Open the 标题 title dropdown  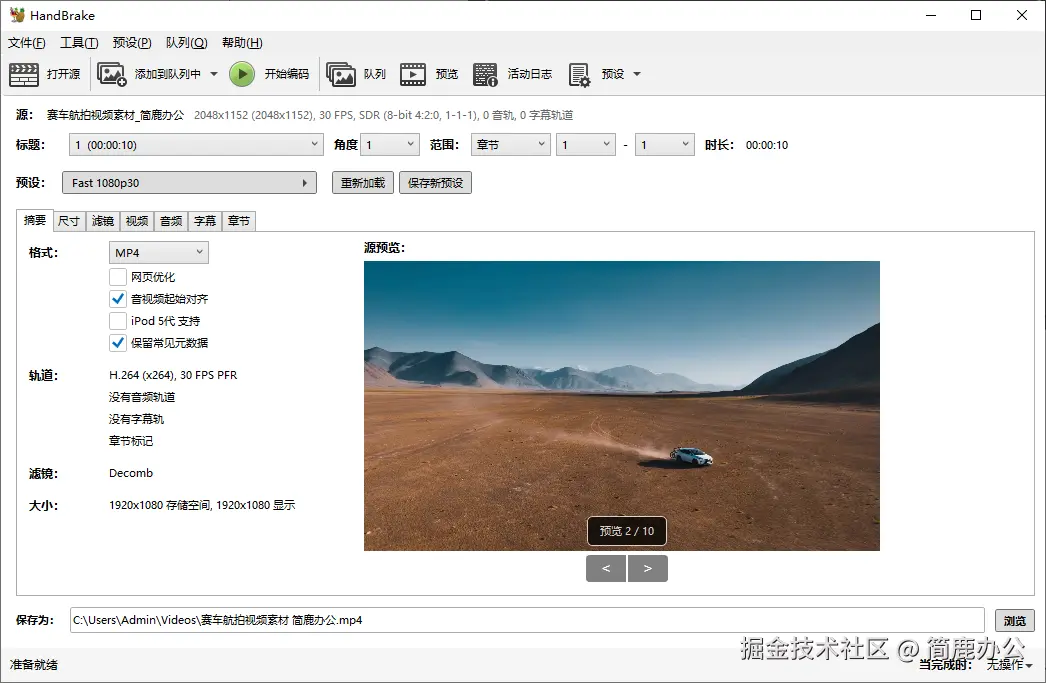(196, 145)
